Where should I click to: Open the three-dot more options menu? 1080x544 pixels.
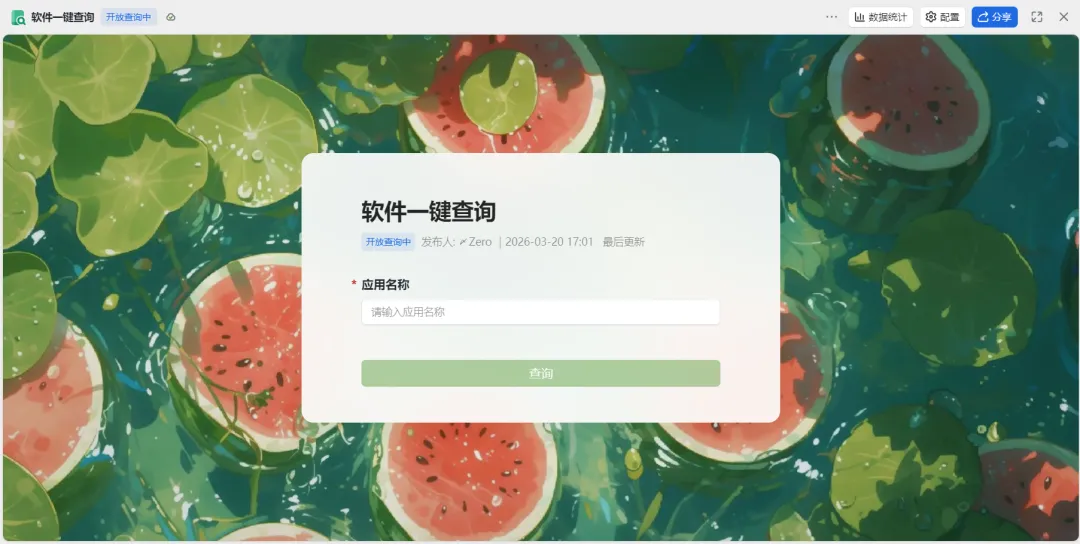coord(831,17)
